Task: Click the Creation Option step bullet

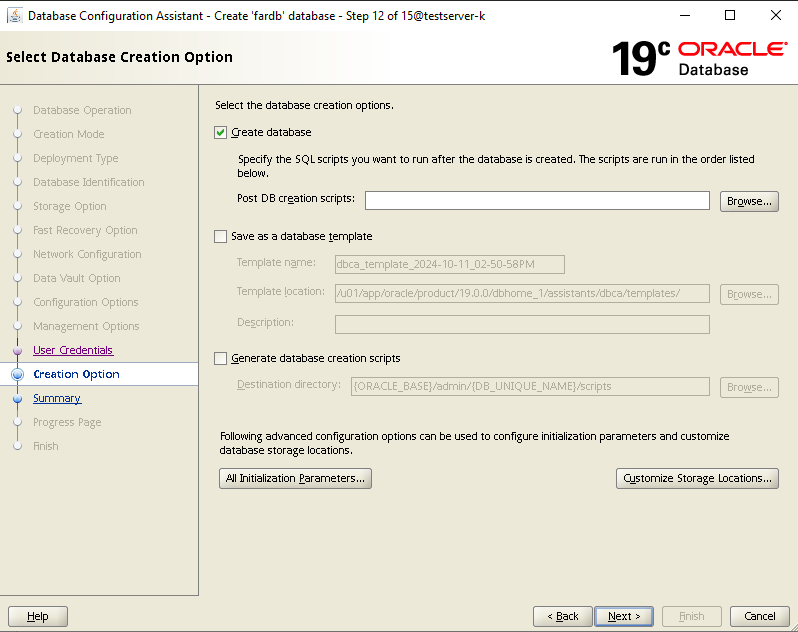Action: (17, 375)
